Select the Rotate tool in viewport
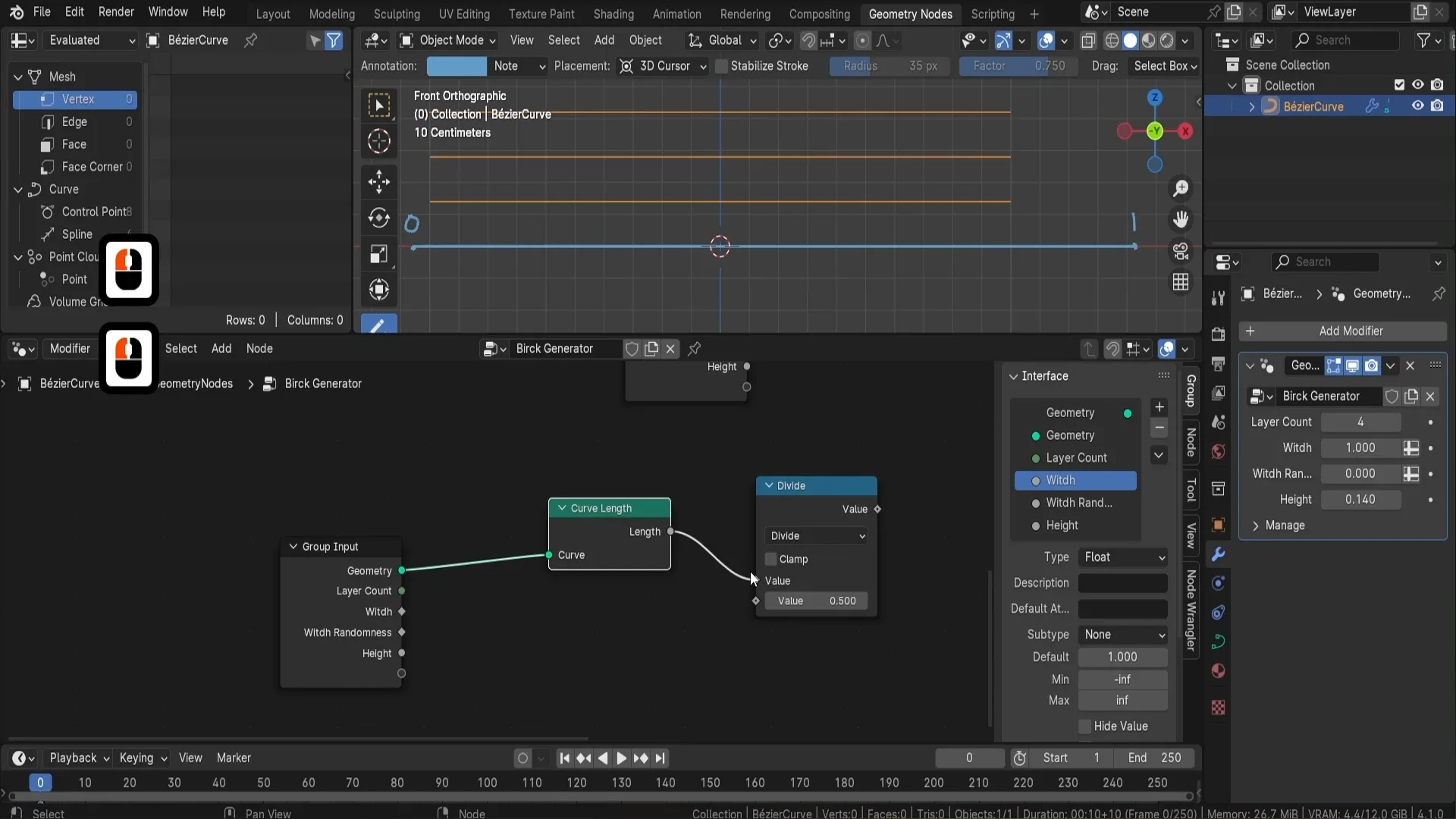Viewport: 1456px width, 819px height. (378, 218)
